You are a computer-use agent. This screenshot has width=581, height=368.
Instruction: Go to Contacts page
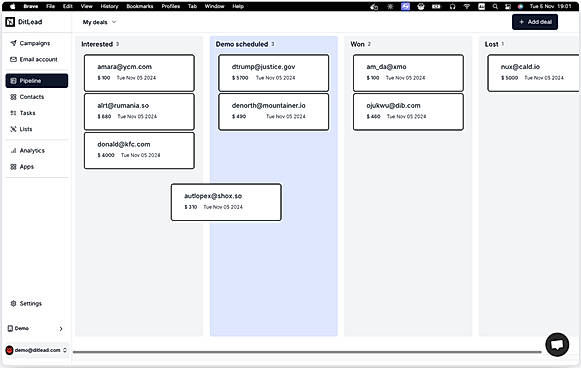27,97
